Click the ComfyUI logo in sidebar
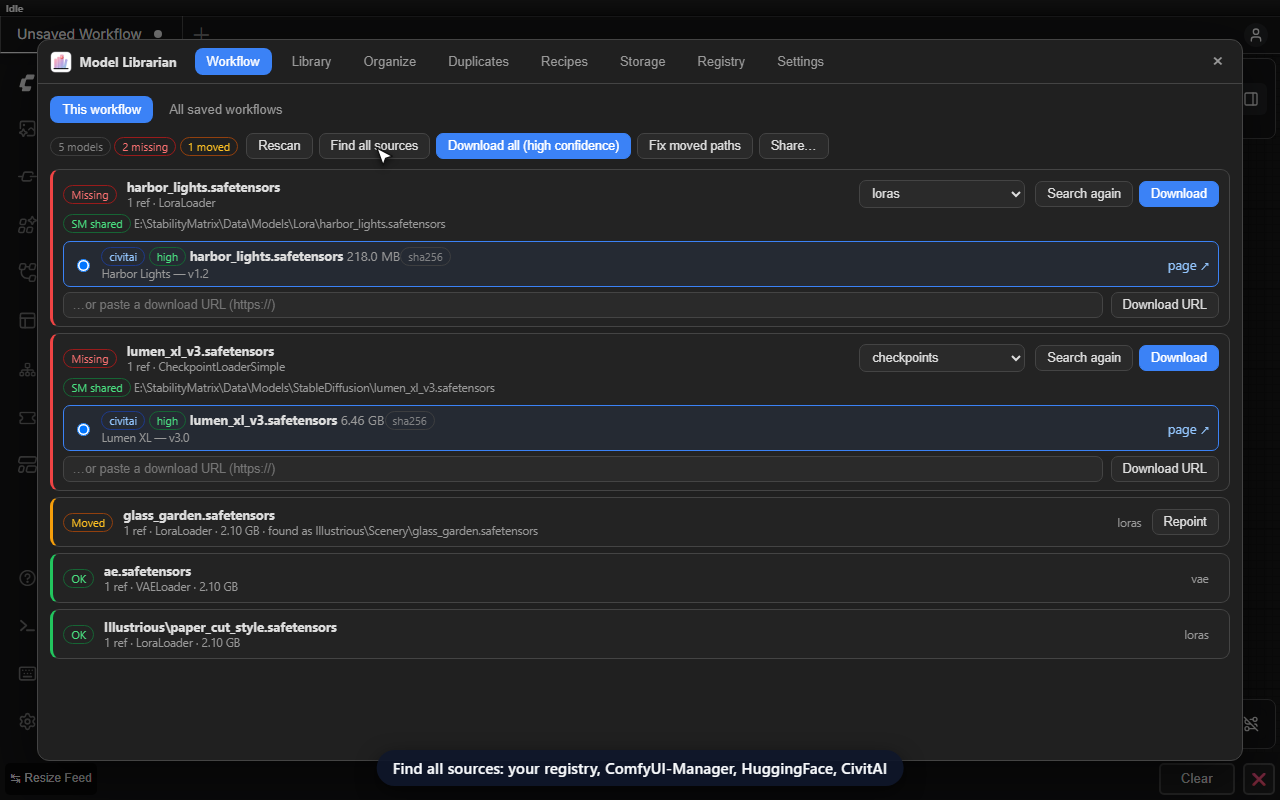Image resolution: width=1280 pixels, height=800 pixels. (x=28, y=83)
